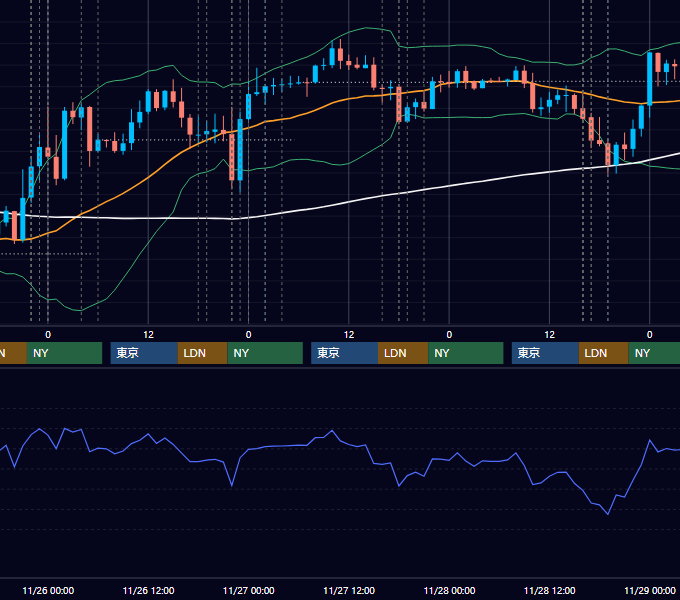Screen dimensions: 680x600
Task: Click the 11/27 00:00 date label
Action: (248, 590)
